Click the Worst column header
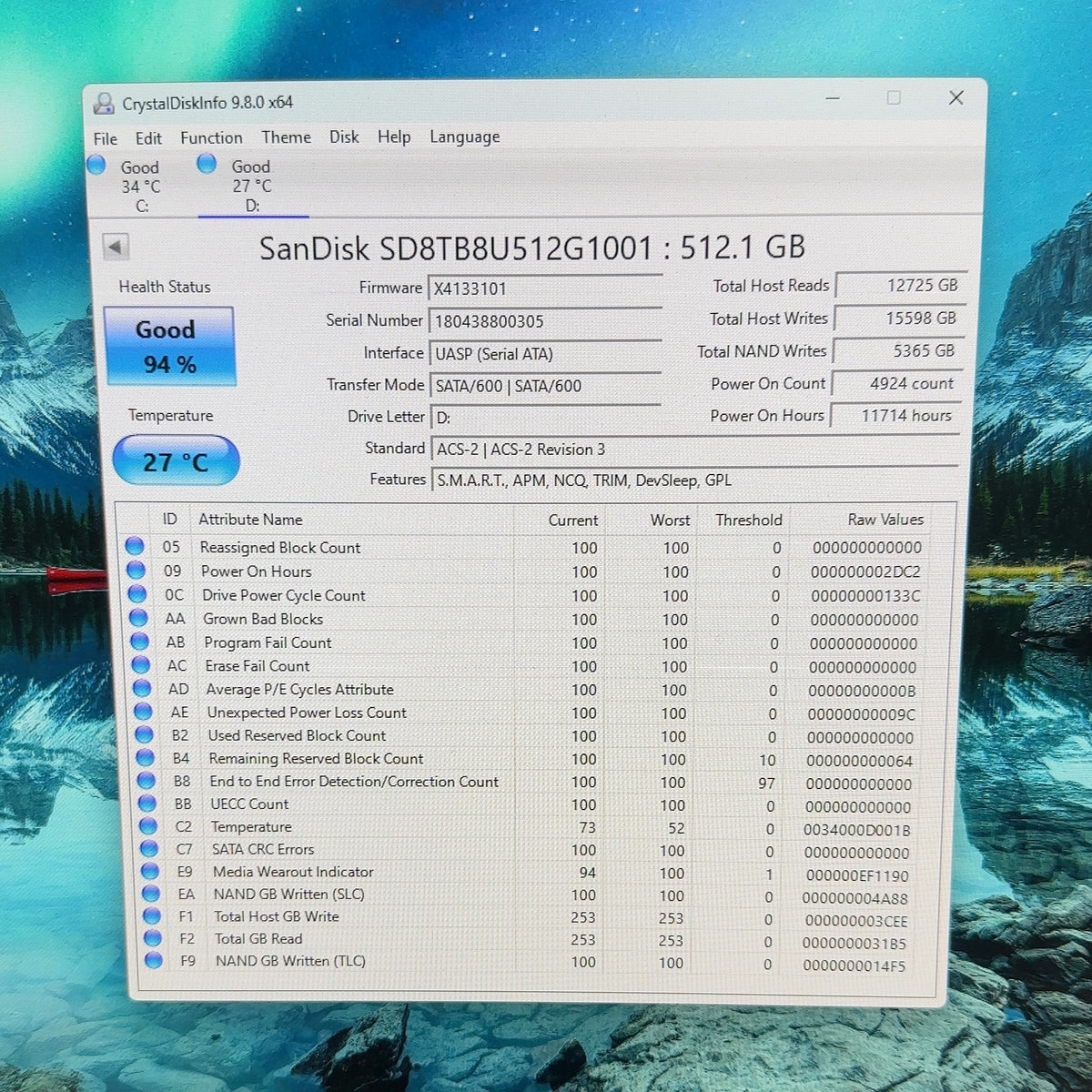 pyautogui.click(x=670, y=521)
